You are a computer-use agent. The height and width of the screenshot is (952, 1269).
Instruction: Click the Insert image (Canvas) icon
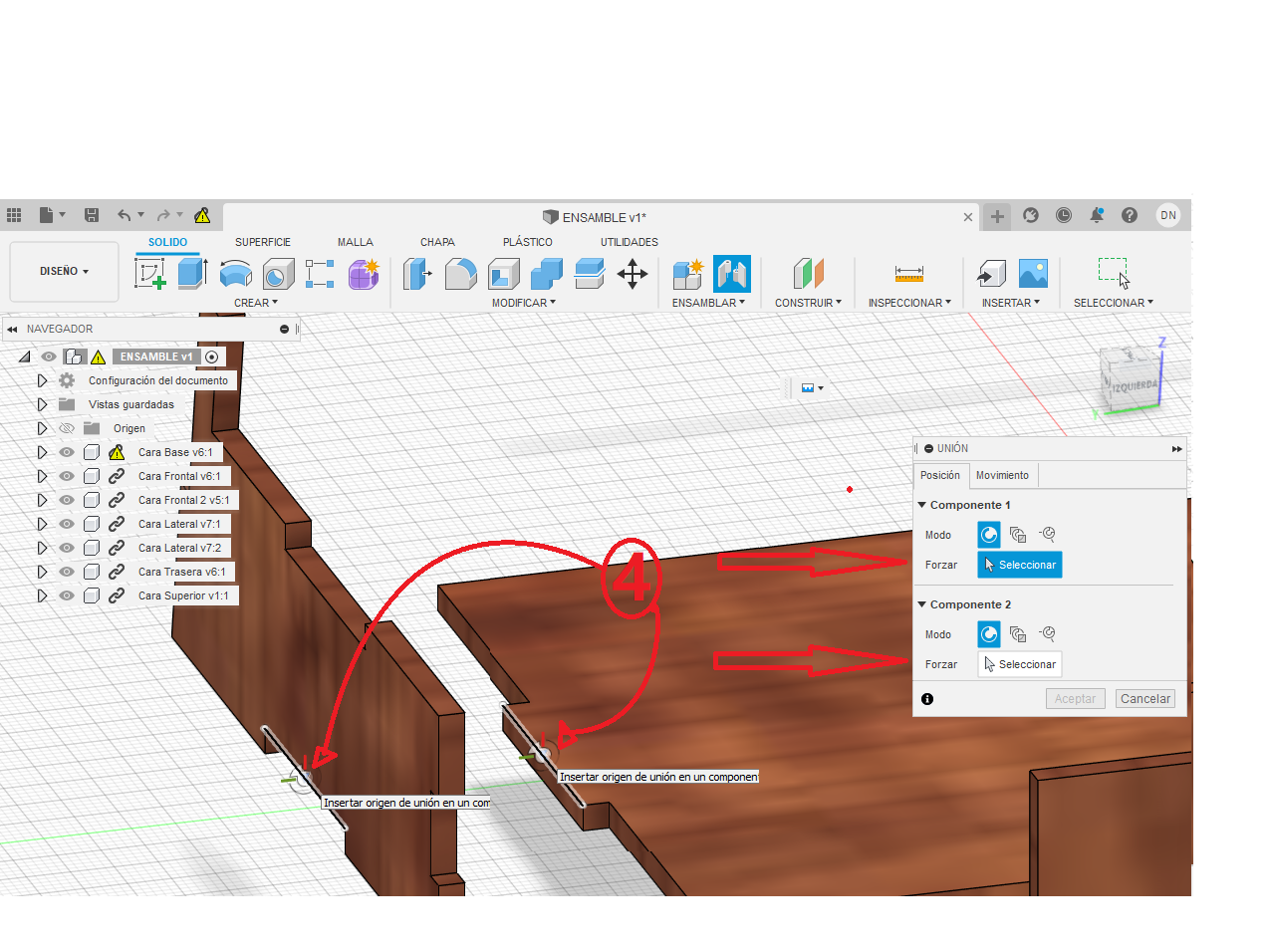click(1033, 274)
